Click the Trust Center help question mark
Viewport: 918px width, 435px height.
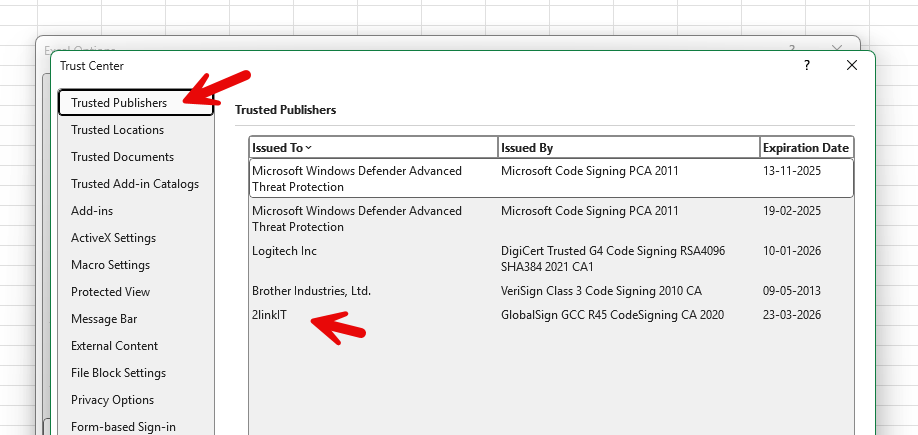point(807,65)
